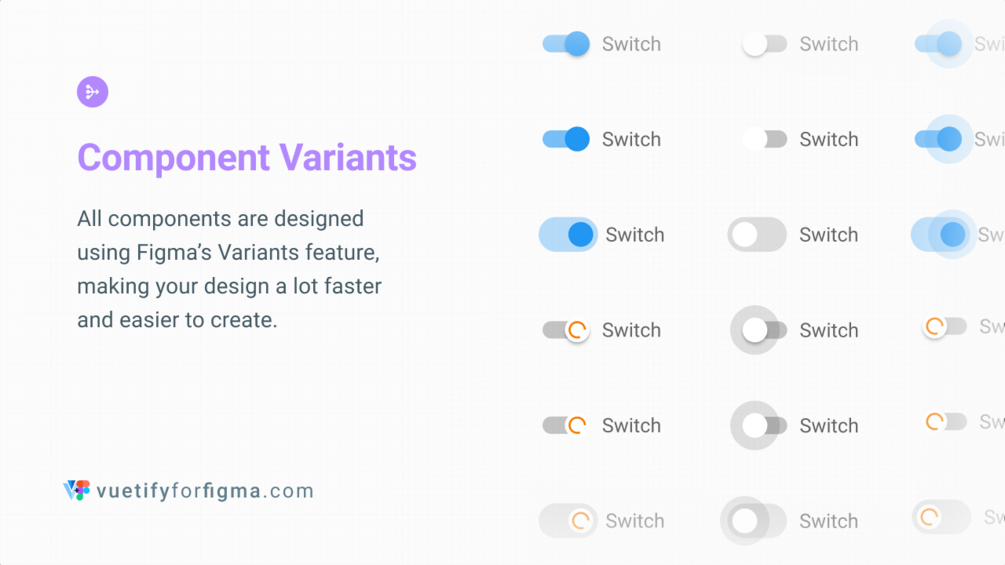This screenshot has height=565, width=1005.
Task: Toggle the glowing blue switch in top-right corner
Action: [939, 44]
